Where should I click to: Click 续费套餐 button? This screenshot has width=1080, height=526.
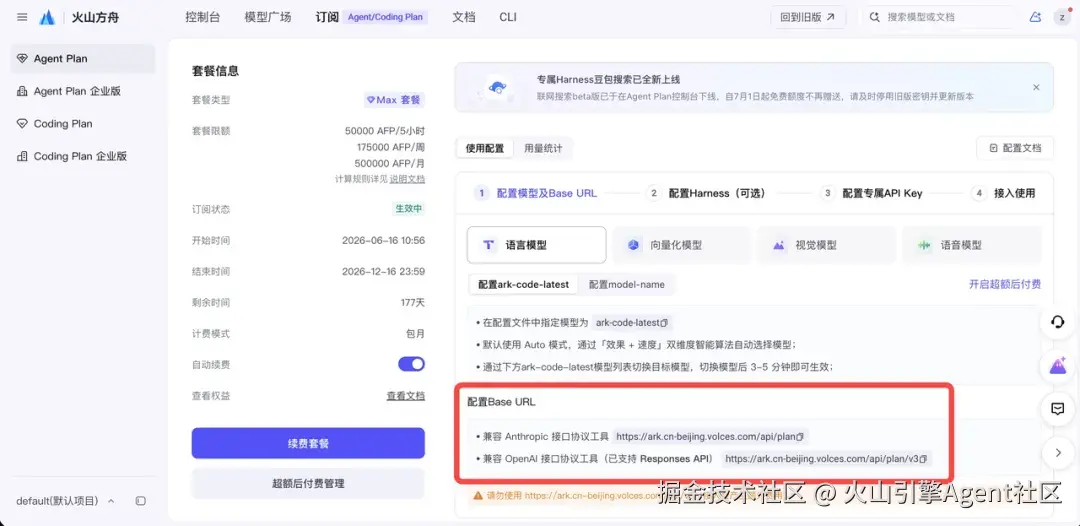pos(308,443)
